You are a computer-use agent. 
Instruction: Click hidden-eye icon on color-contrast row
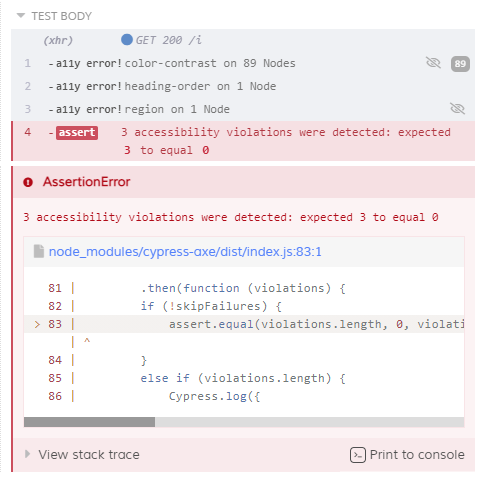pyautogui.click(x=433, y=62)
